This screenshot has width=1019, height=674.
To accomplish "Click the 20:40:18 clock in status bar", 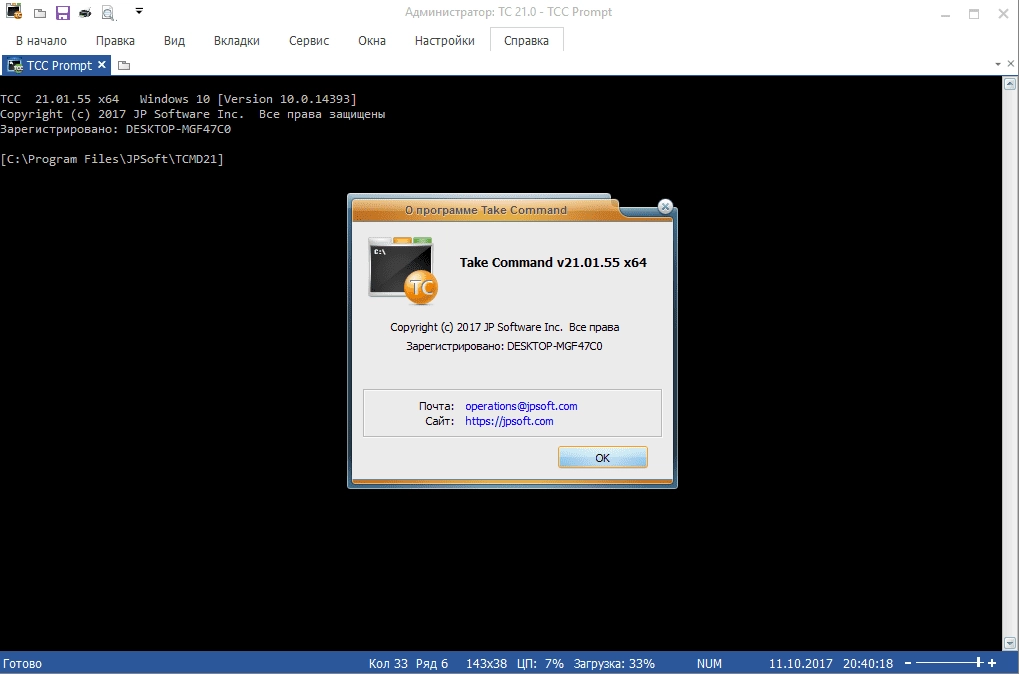I will tap(868, 664).
